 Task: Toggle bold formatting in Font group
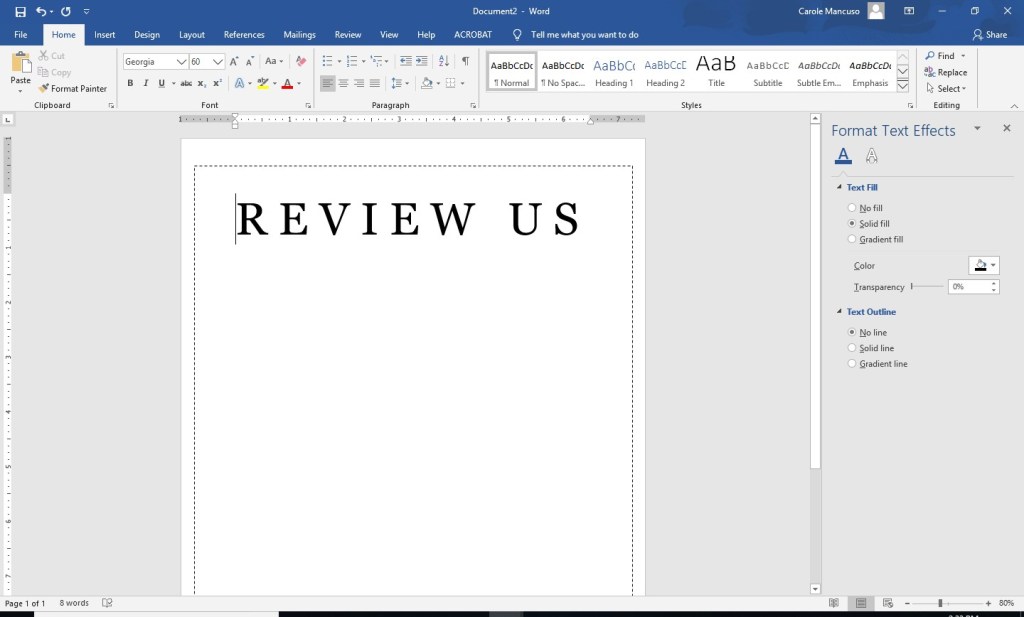pos(130,83)
